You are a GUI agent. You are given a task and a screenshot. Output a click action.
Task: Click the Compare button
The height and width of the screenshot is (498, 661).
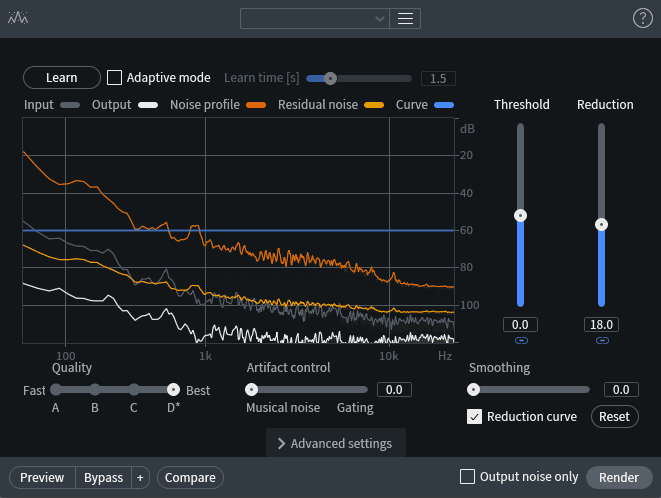tap(190, 477)
